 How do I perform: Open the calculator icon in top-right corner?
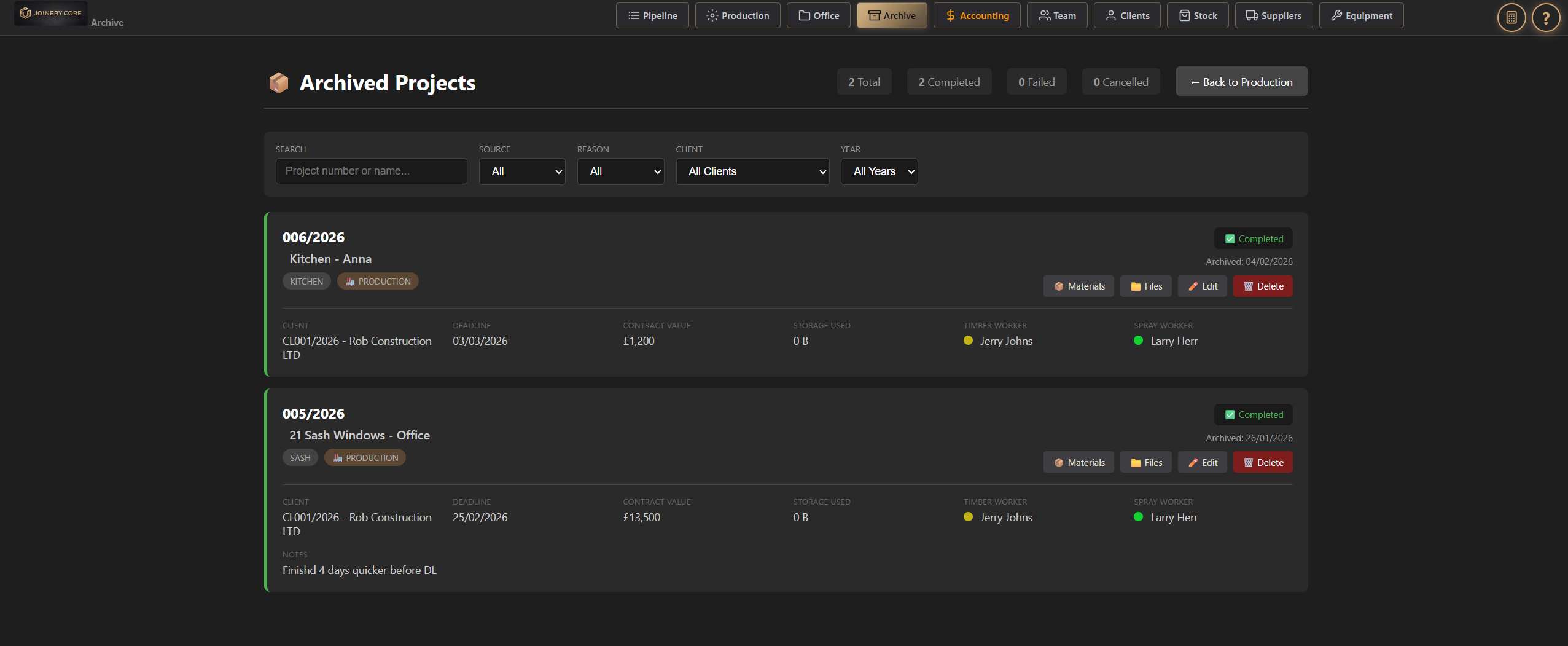(1511, 17)
